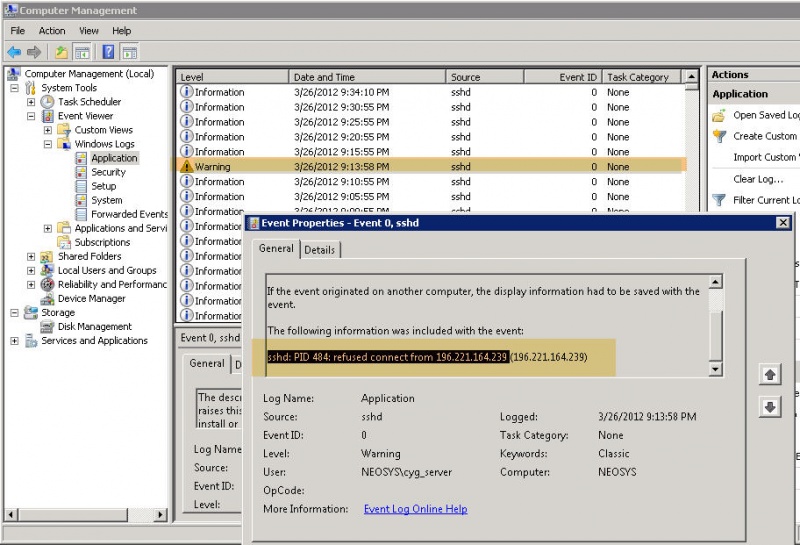Open the Event Log Online Help link

point(415,509)
